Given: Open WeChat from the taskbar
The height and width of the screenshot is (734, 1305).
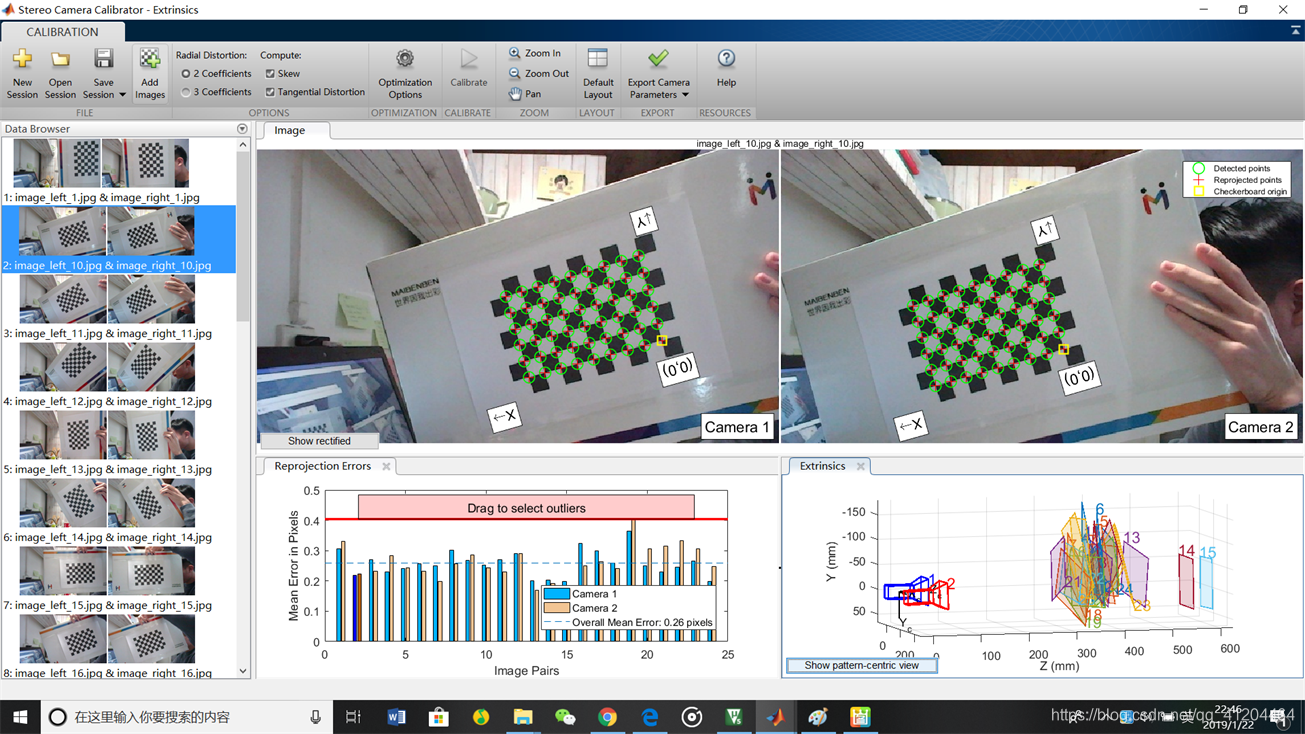Looking at the screenshot, I should [565, 717].
